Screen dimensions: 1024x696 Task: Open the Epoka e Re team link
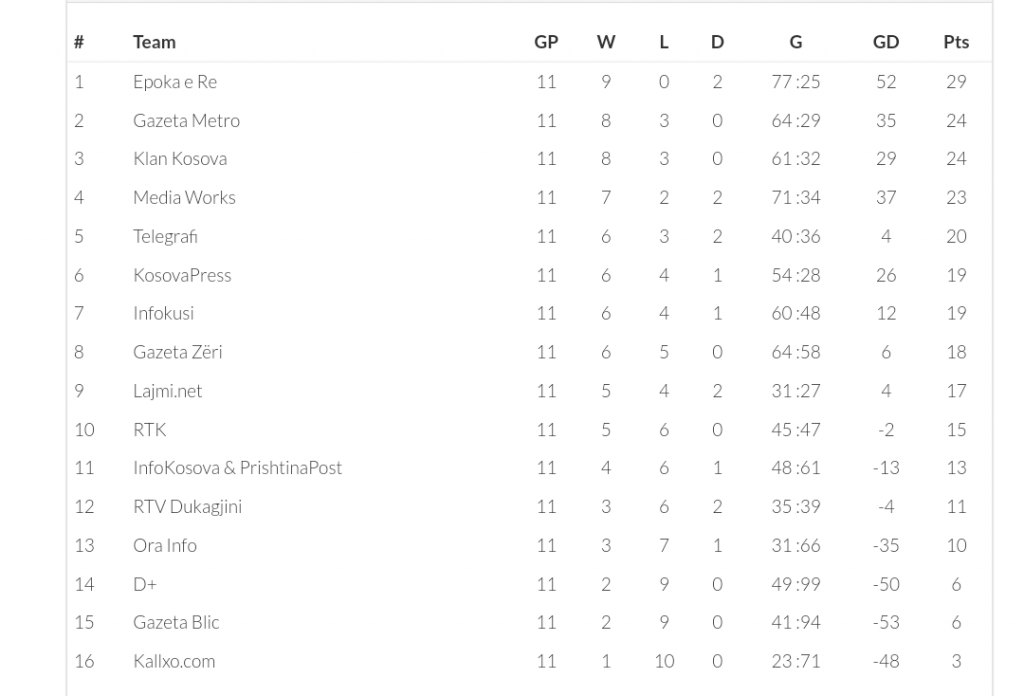174,82
